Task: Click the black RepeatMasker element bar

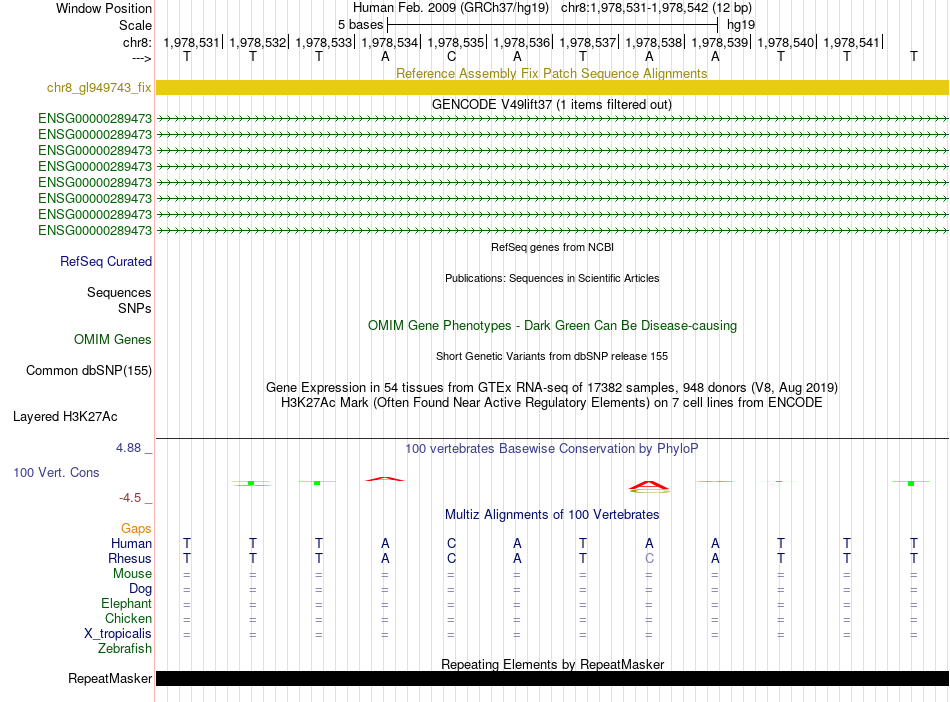Action: point(552,678)
